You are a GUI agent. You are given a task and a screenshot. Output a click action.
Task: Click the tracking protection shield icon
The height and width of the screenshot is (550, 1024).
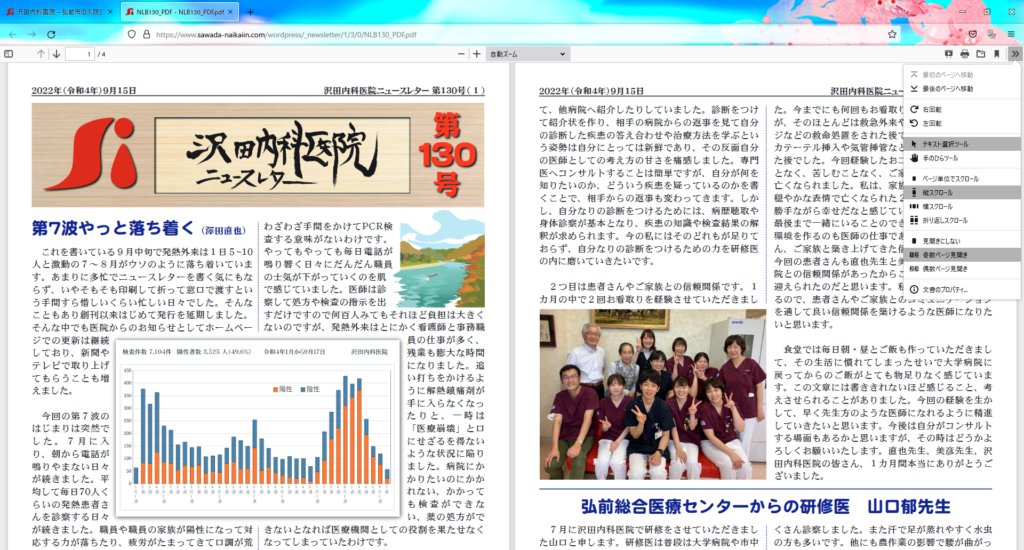[131, 34]
